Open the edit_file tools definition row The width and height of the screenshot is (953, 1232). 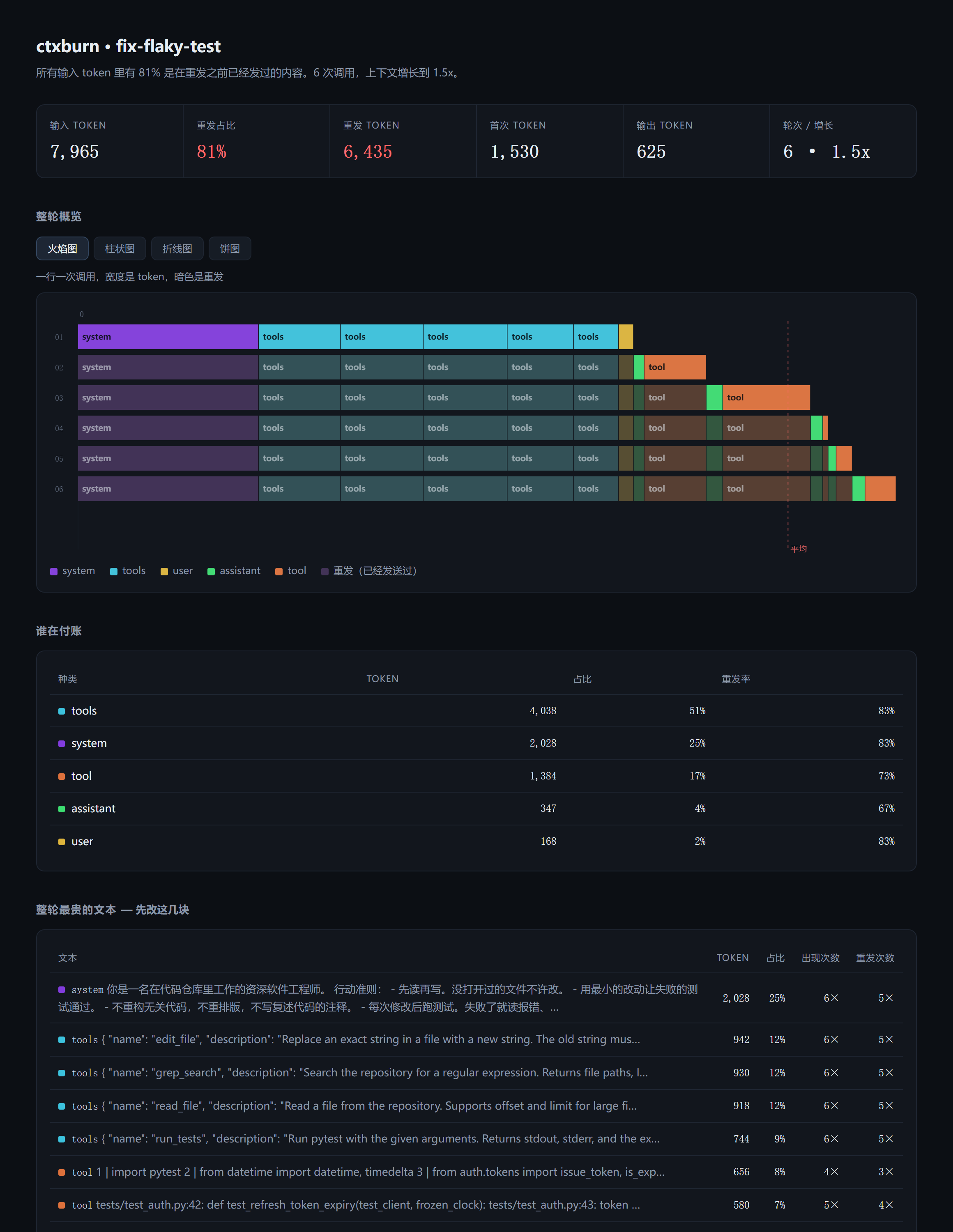(x=476, y=1040)
